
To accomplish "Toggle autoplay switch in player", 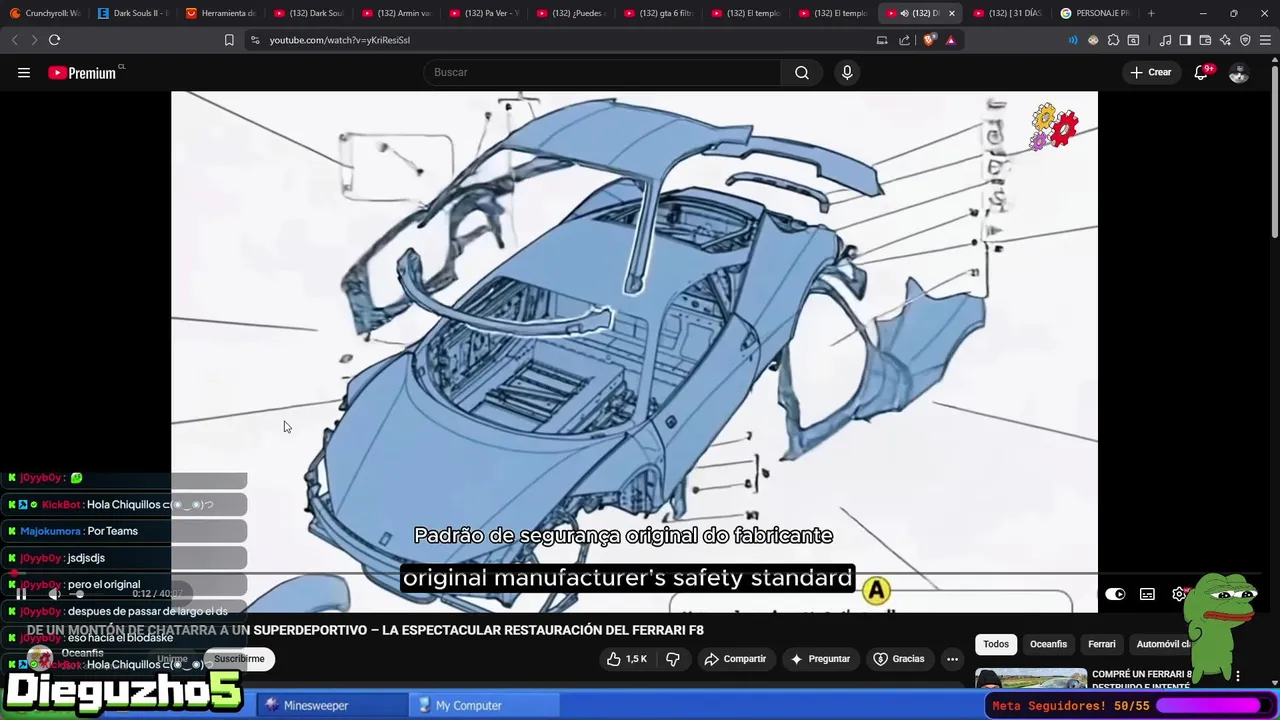I will [x=1115, y=594].
